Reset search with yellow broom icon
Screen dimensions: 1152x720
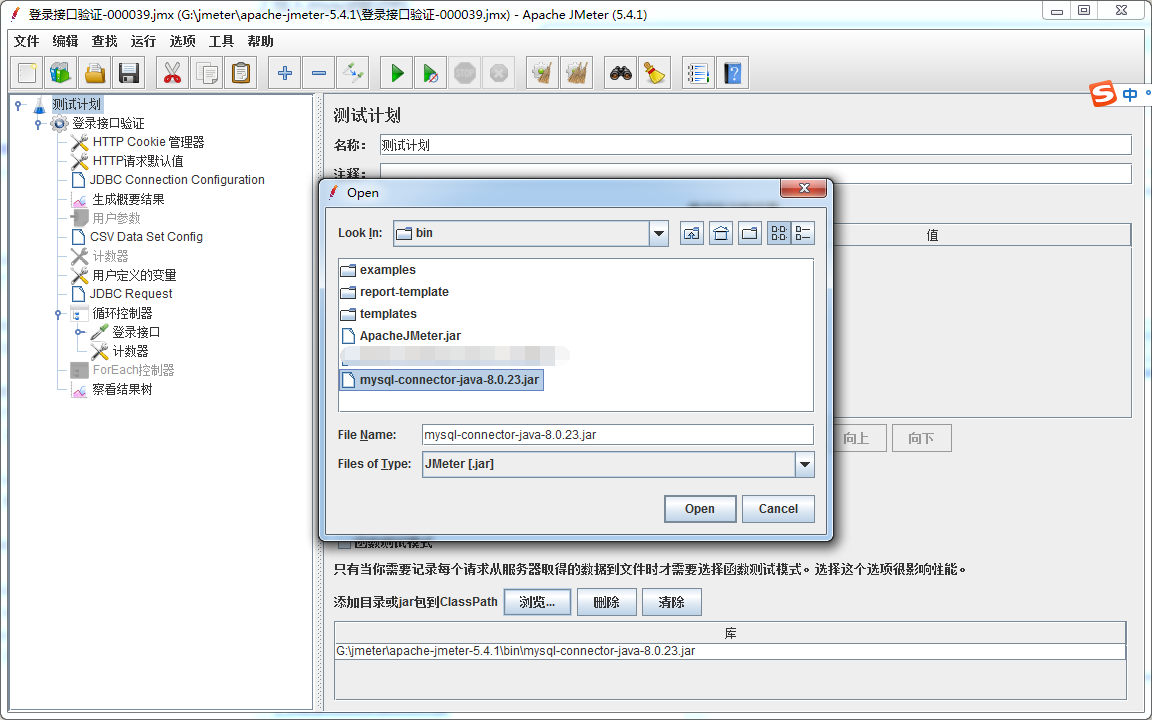pos(654,73)
